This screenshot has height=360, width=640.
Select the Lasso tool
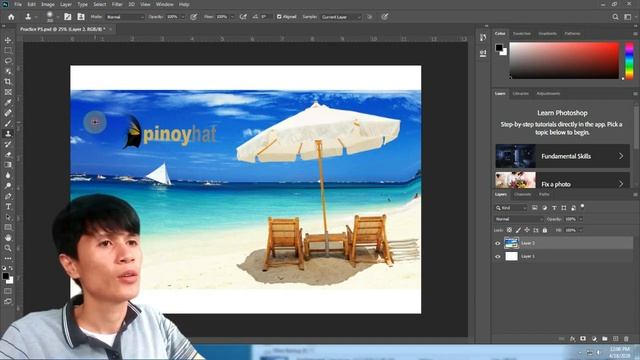[8, 61]
